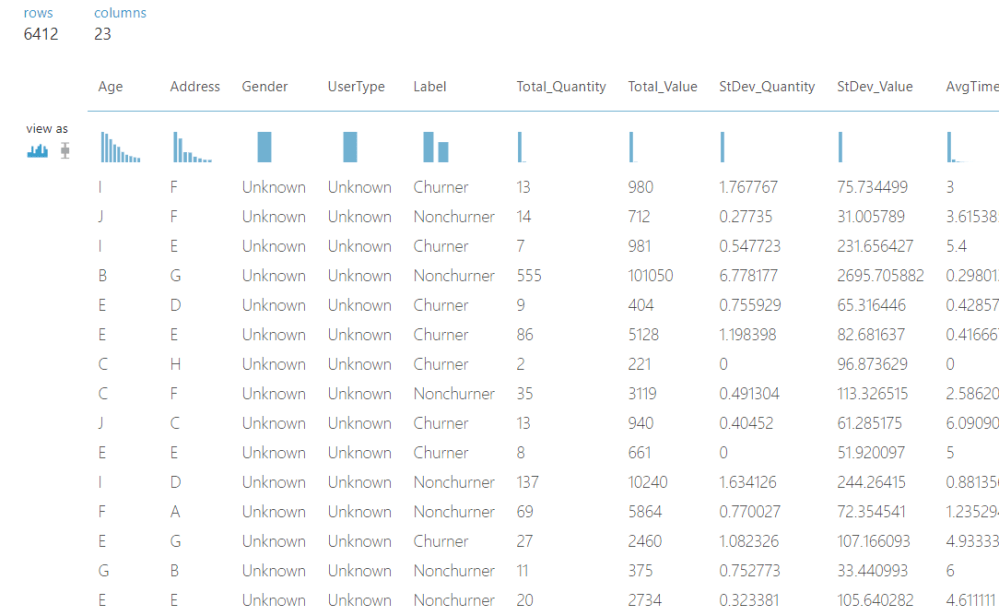
Task: Switch view to box plot icon
Action: click(65, 150)
